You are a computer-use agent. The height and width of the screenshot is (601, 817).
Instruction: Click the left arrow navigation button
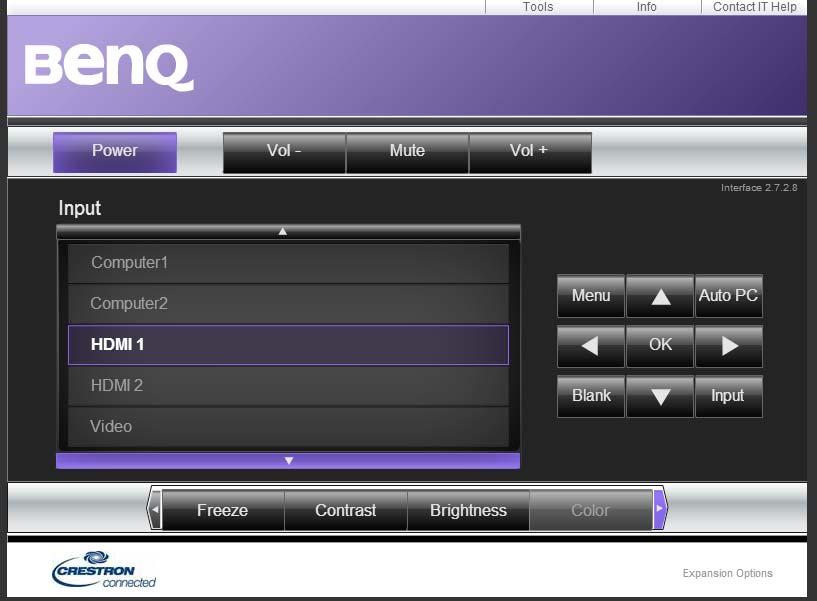pyautogui.click(x=590, y=346)
